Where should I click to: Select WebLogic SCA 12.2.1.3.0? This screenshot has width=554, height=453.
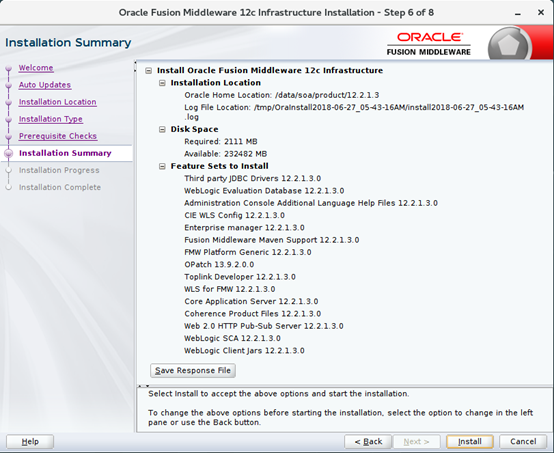(x=232, y=339)
